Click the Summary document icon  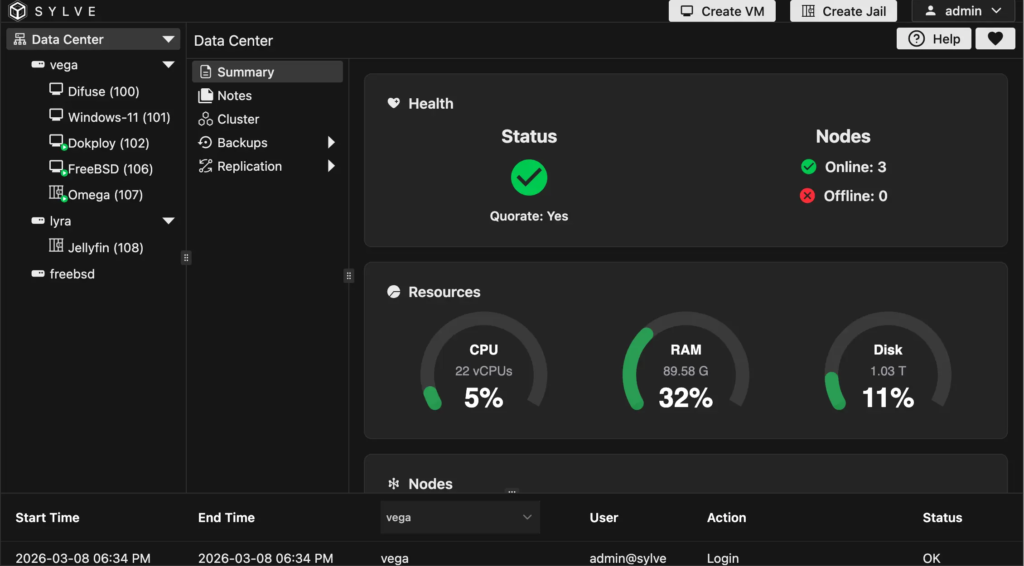205,72
